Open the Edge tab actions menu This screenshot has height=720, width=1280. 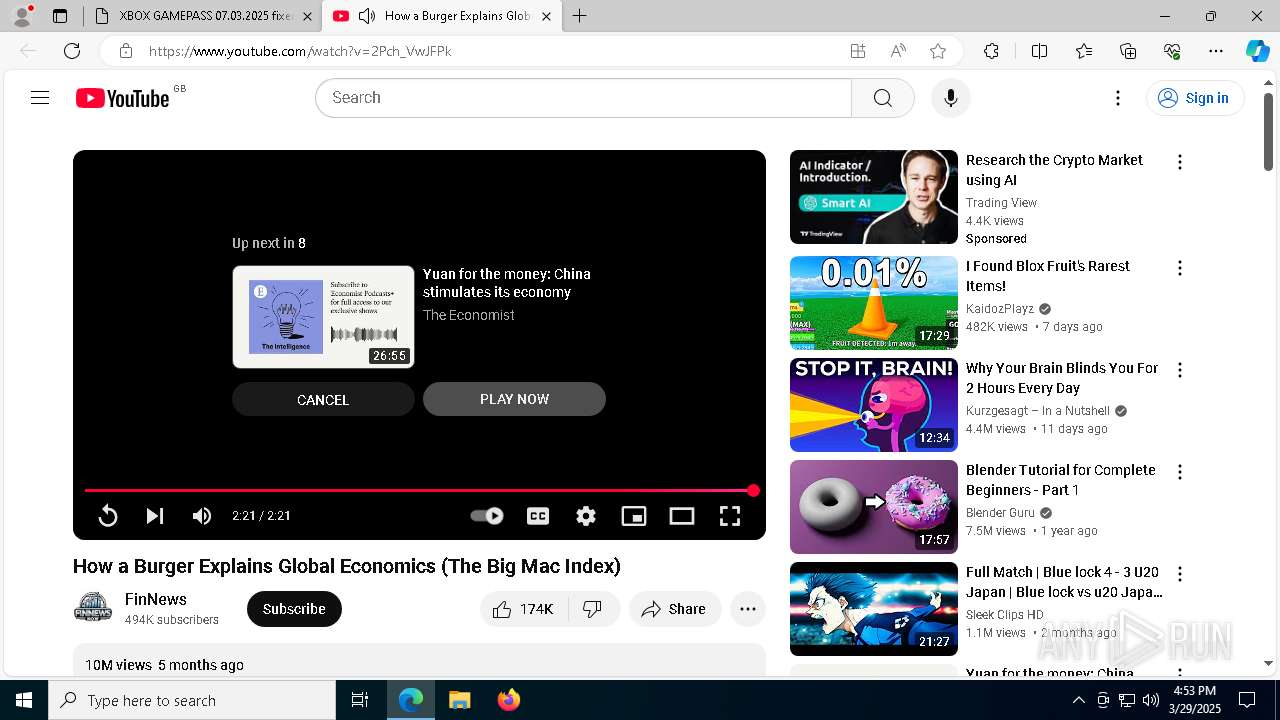pos(60,16)
